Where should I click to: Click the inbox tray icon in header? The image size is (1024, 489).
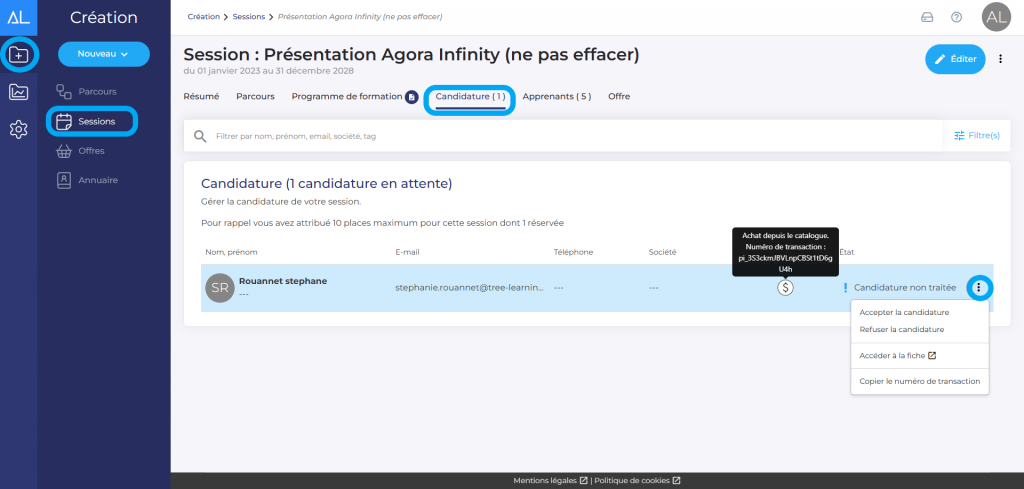pyautogui.click(x=926, y=17)
